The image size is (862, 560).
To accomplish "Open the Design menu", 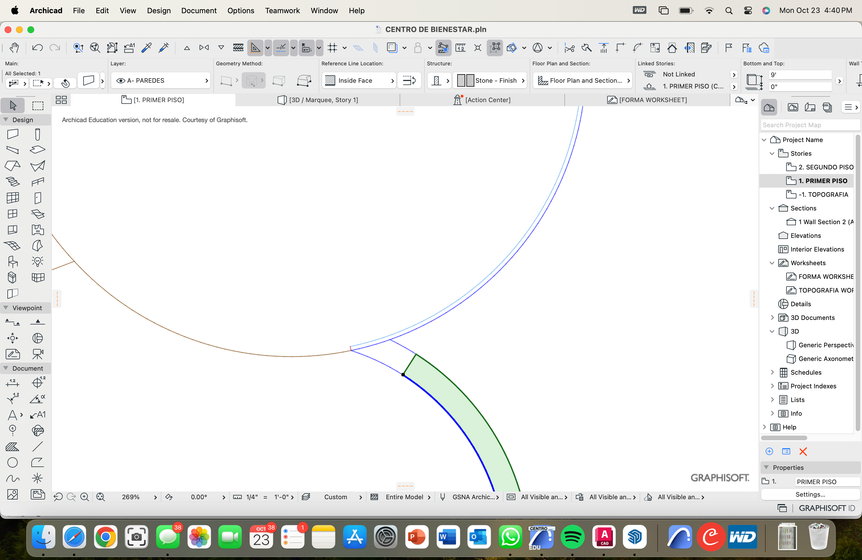I will click(x=158, y=10).
